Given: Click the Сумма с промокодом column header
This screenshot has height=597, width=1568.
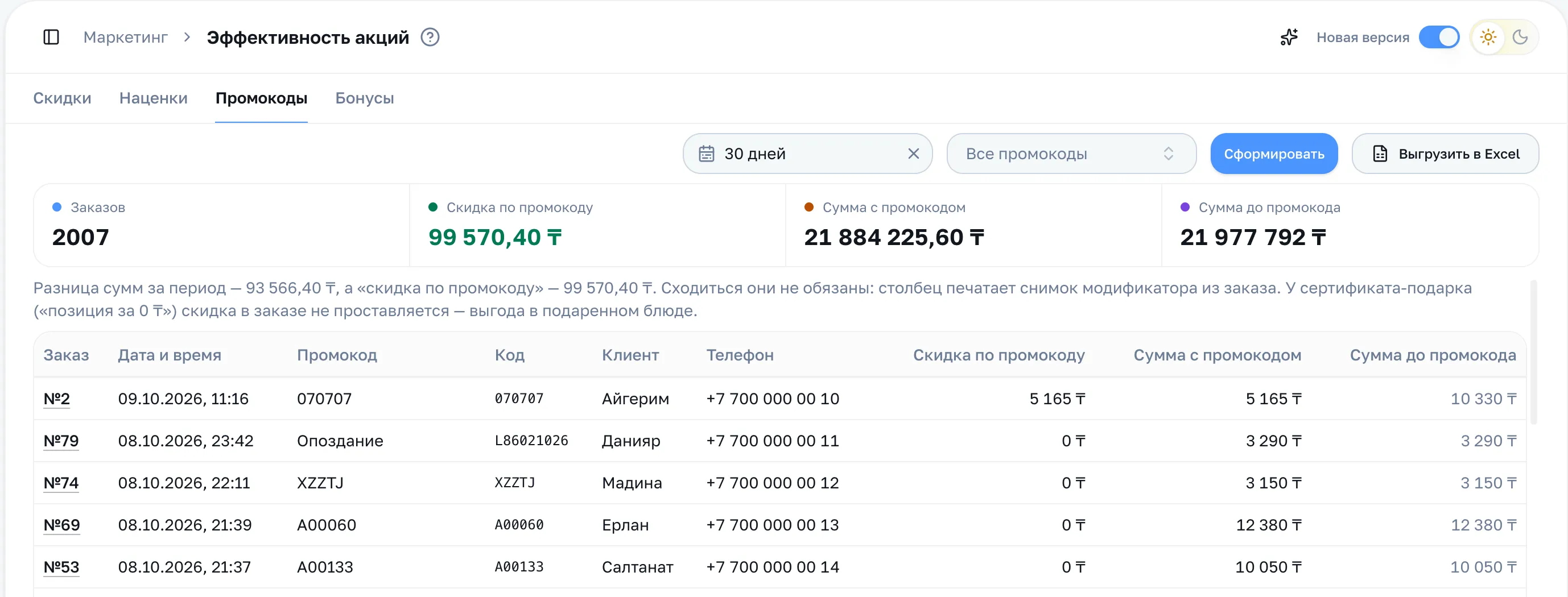Looking at the screenshot, I should [1217, 355].
